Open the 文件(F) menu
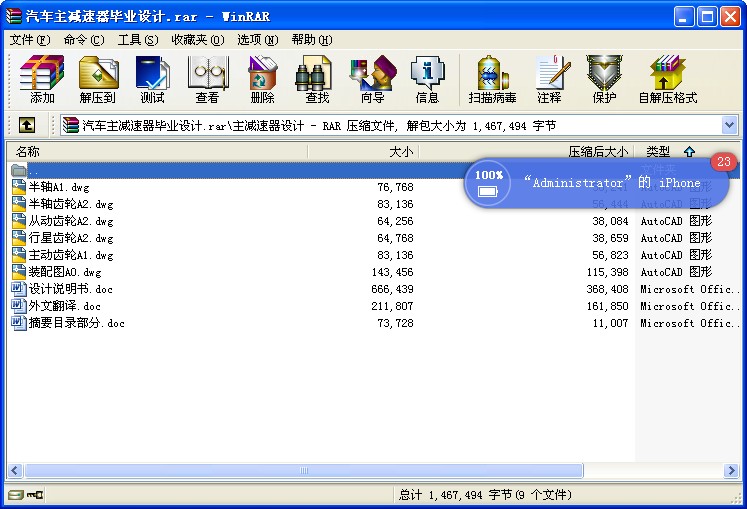The image size is (747, 509). tap(30, 40)
